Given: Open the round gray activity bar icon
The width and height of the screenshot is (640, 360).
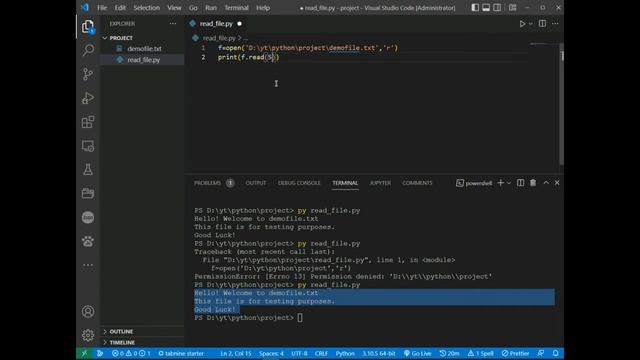Looking at the screenshot, I should point(88,217).
